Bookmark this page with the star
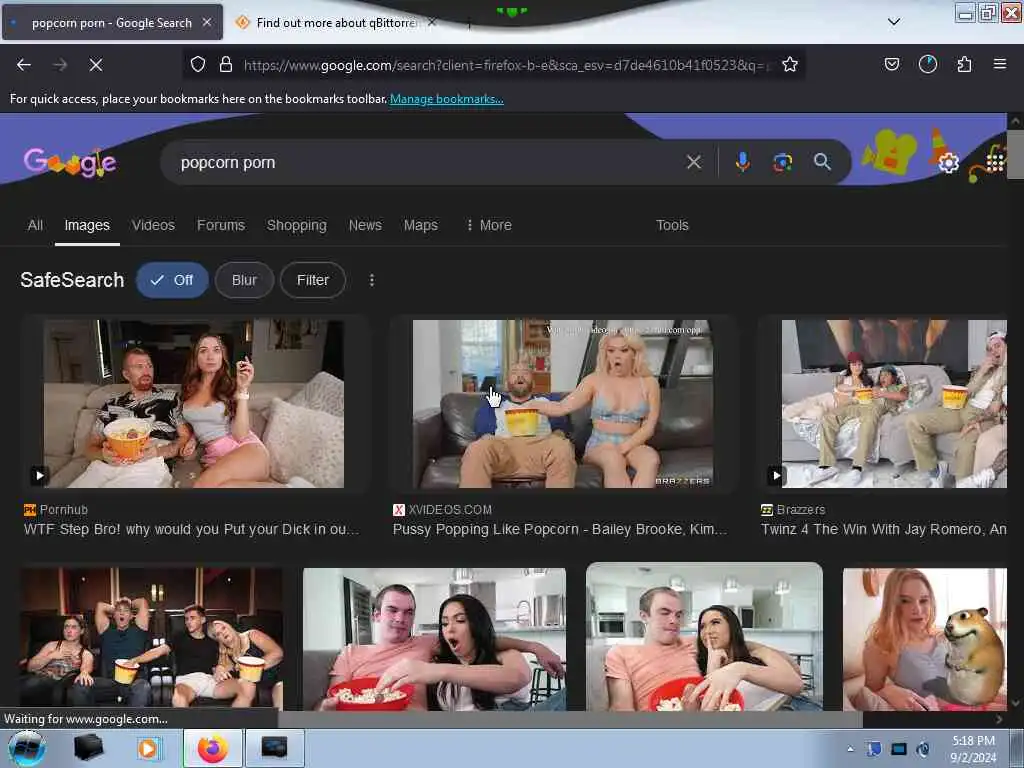 tap(790, 64)
